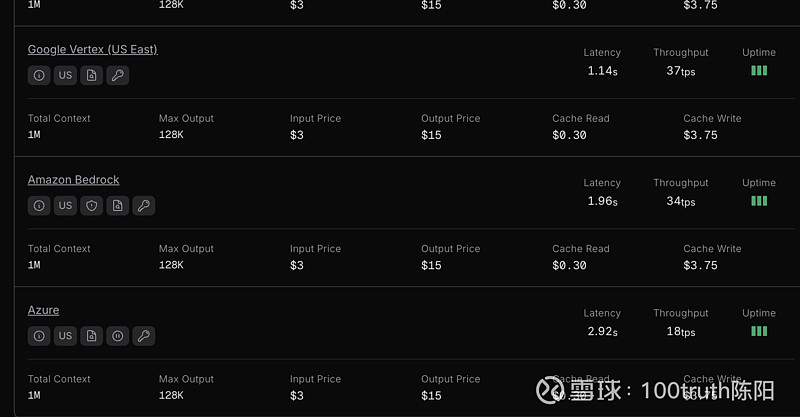Click the shield icon under Amazon Bedrock

[91, 206]
